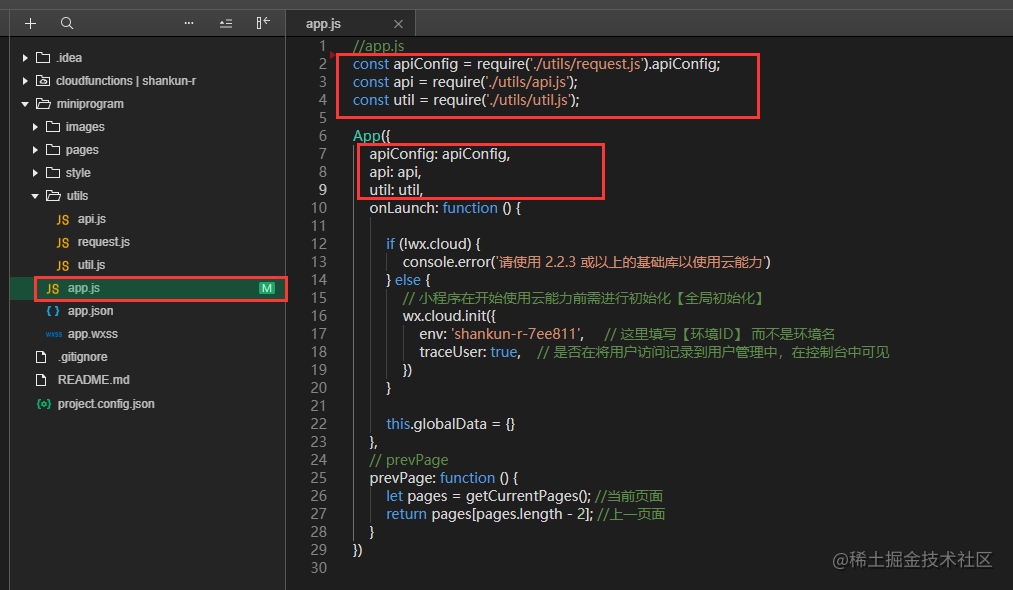Collapse the miniprogram folder arrow
The width and height of the screenshot is (1013, 590).
point(25,104)
